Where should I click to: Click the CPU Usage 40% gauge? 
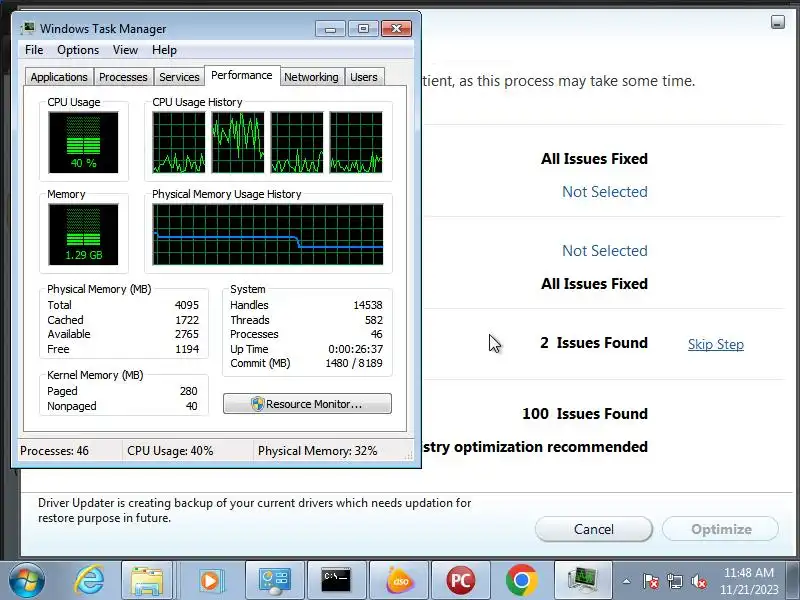click(83, 142)
